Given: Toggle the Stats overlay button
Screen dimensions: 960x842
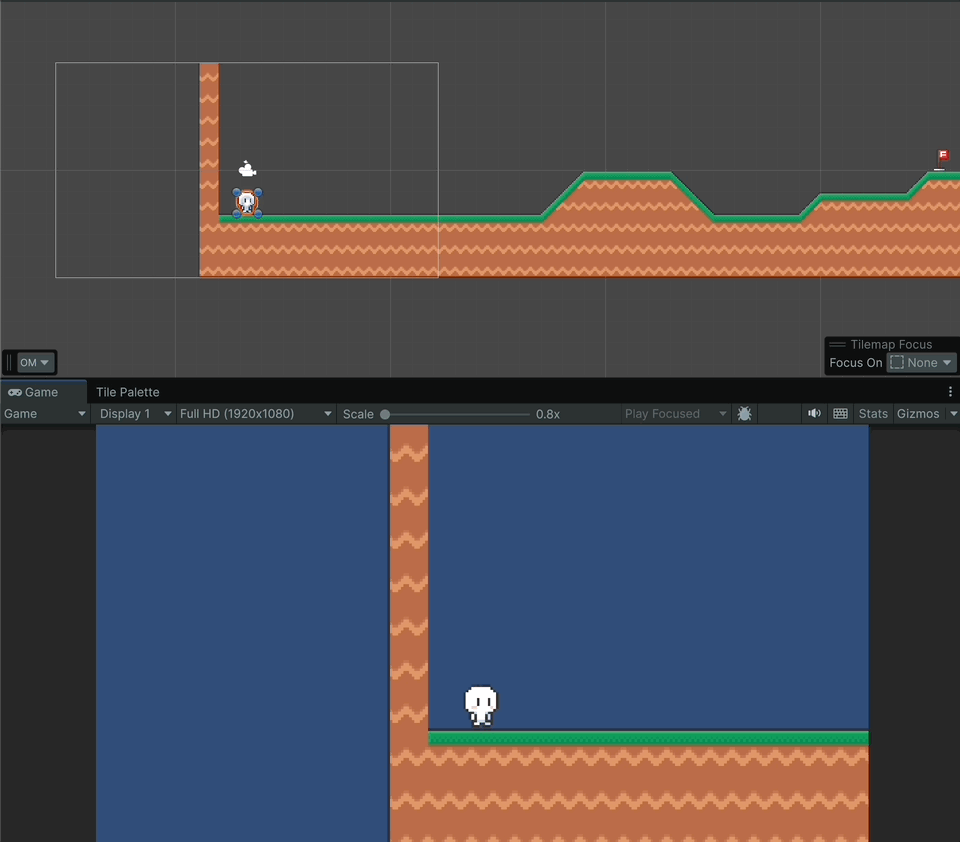Looking at the screenshot, I should coord(873,414).
